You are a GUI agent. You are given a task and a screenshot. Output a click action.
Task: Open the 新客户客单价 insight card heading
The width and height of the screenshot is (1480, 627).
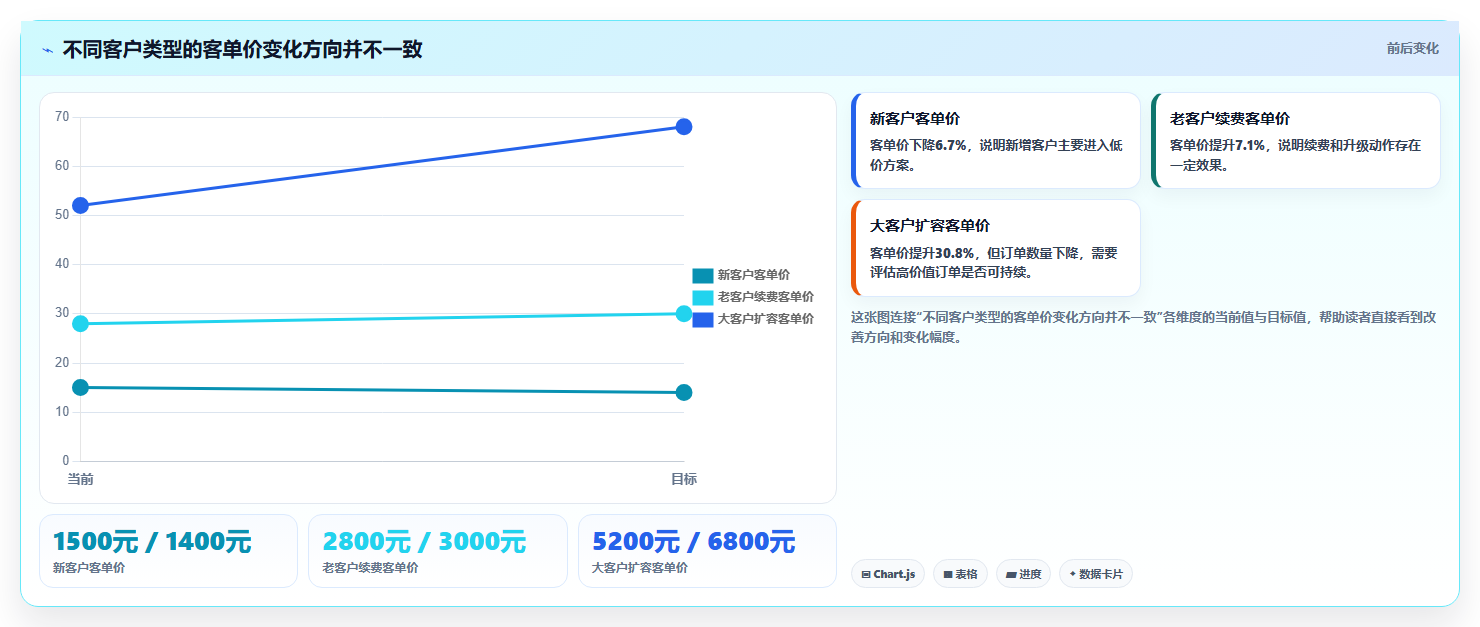tap(915, 119)
